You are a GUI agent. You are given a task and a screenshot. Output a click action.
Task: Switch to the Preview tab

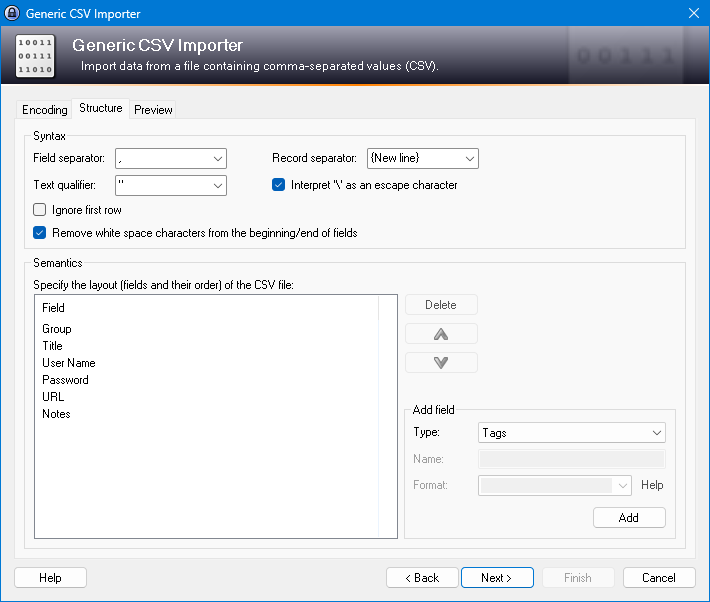click(x=153, y=110)
